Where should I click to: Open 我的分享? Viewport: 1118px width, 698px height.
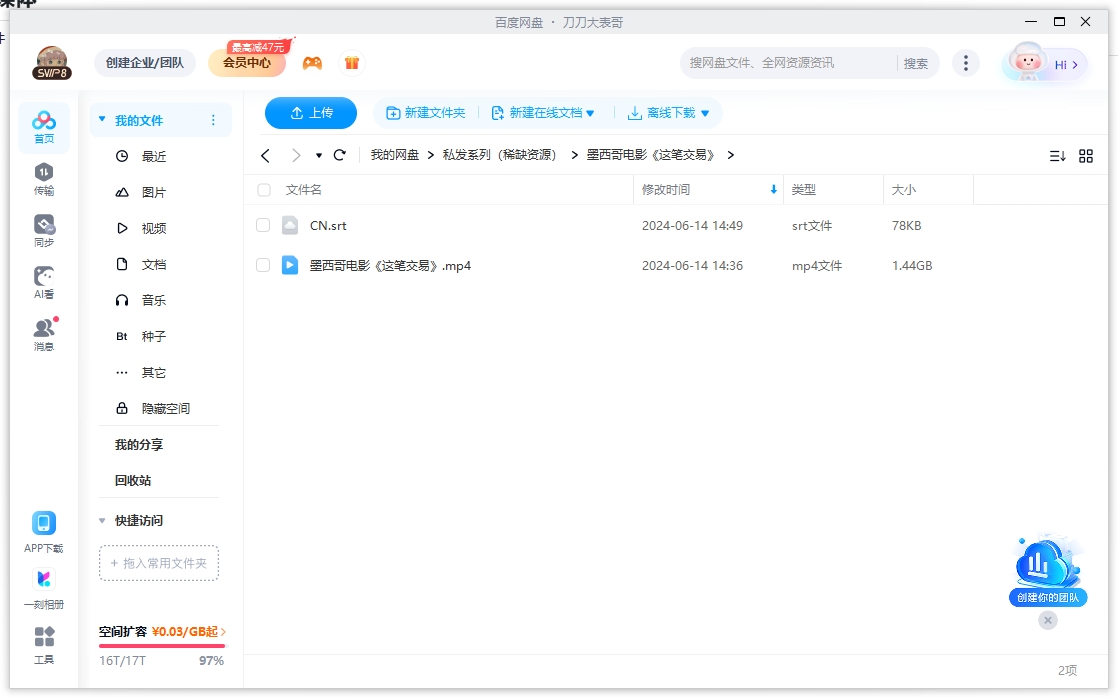click(x=139, y=444)
